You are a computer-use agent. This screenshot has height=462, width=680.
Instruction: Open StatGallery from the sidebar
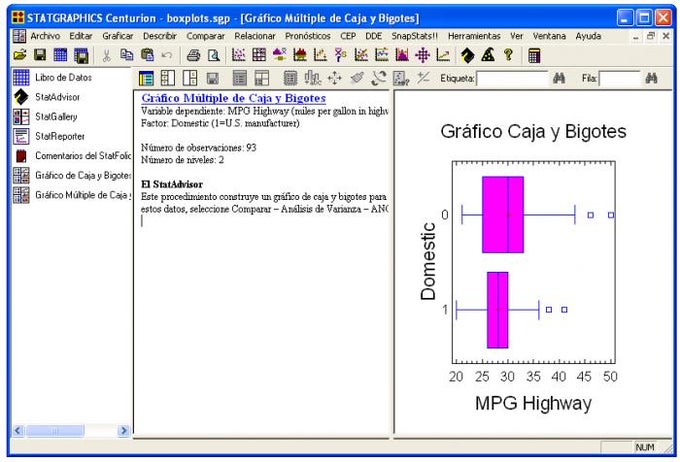tap(56, 117)
